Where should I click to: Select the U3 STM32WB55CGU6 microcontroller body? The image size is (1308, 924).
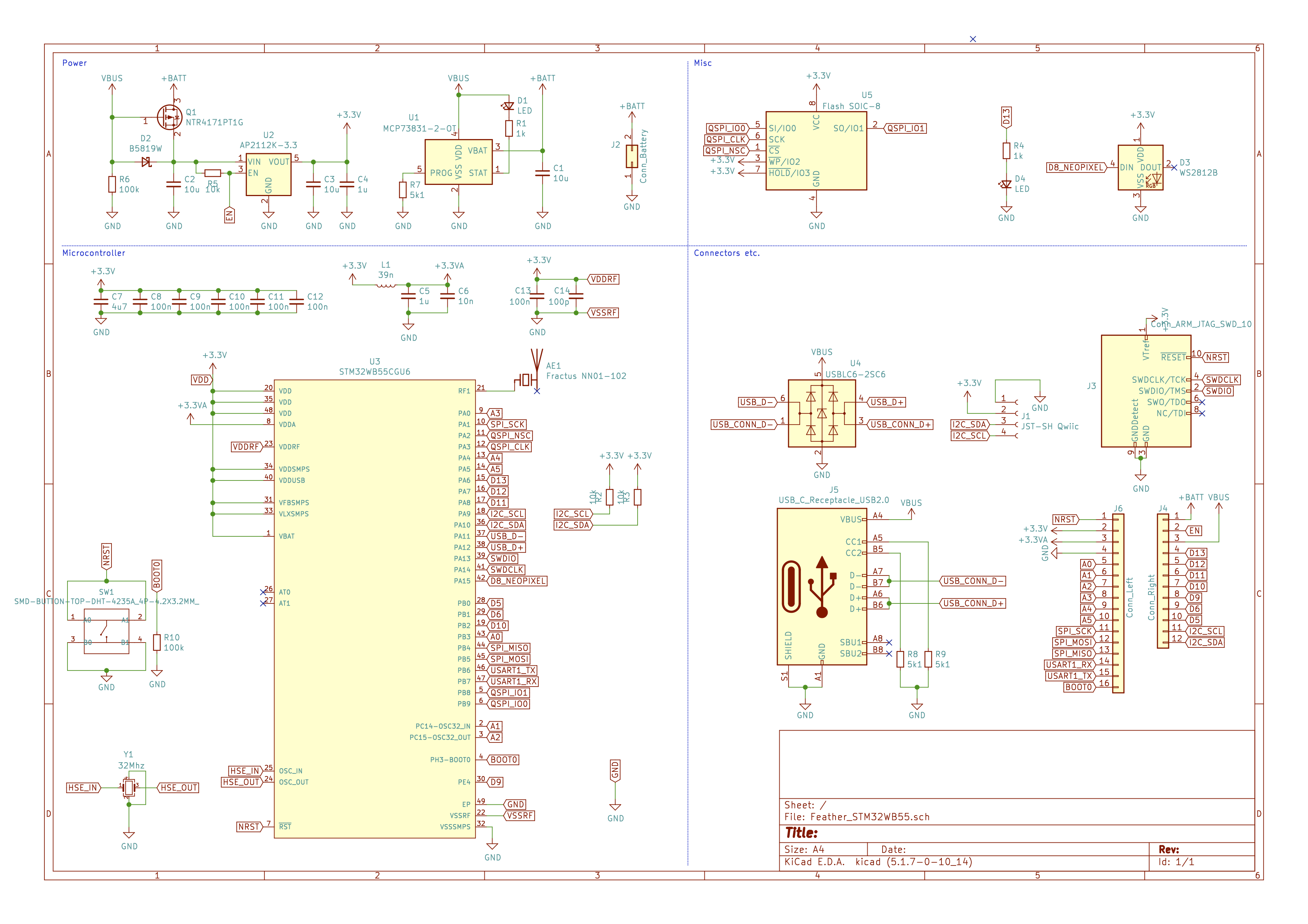(374, 609)
